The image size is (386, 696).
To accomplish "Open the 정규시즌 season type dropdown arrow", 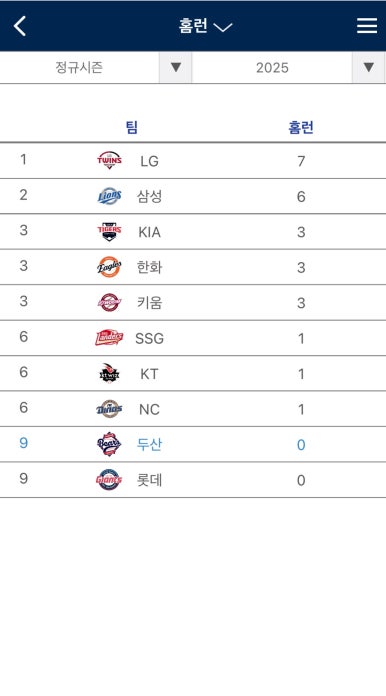I will 176,67.
